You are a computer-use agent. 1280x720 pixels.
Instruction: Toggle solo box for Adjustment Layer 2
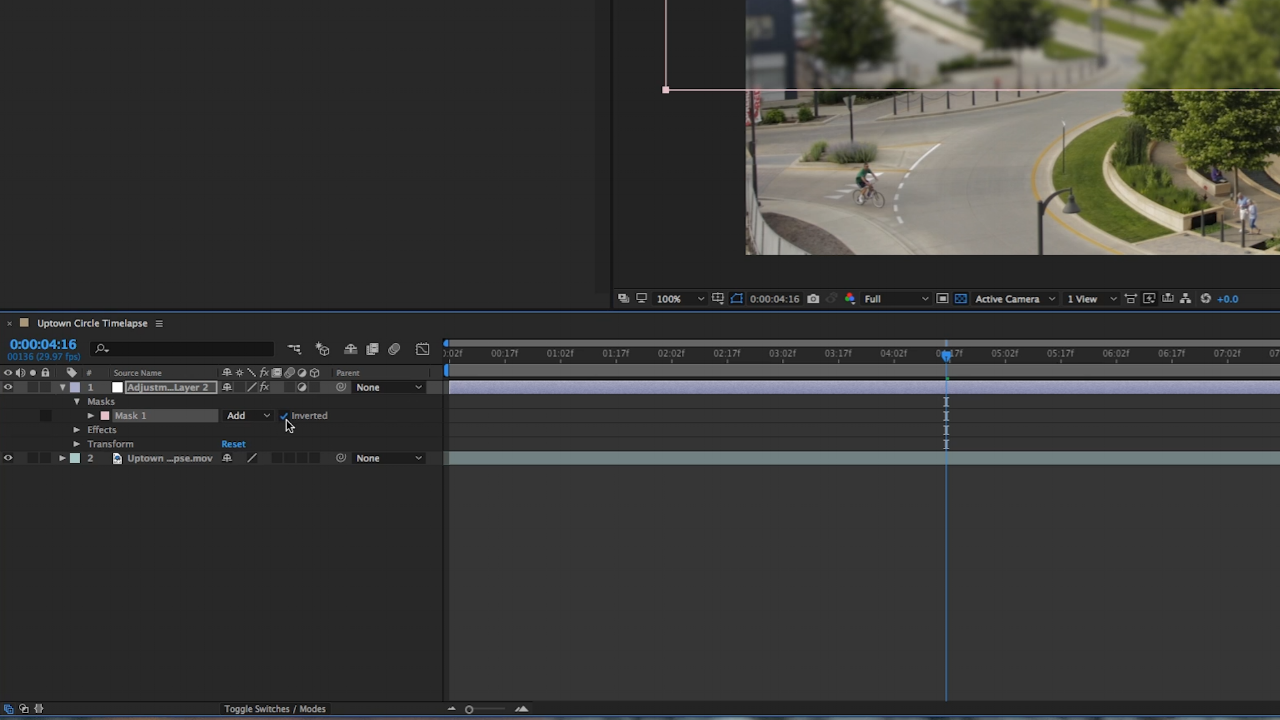tap(32, 387)
